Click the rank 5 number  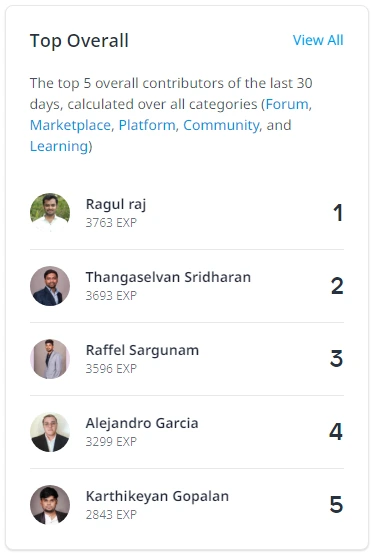pyautogui.click(x=336, y=505)
